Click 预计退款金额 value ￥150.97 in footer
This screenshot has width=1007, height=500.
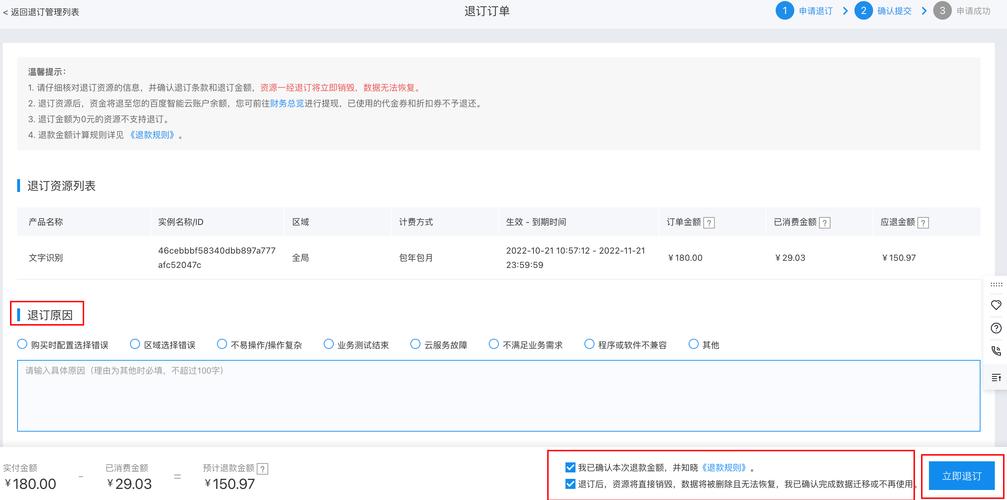pos(229,484)
